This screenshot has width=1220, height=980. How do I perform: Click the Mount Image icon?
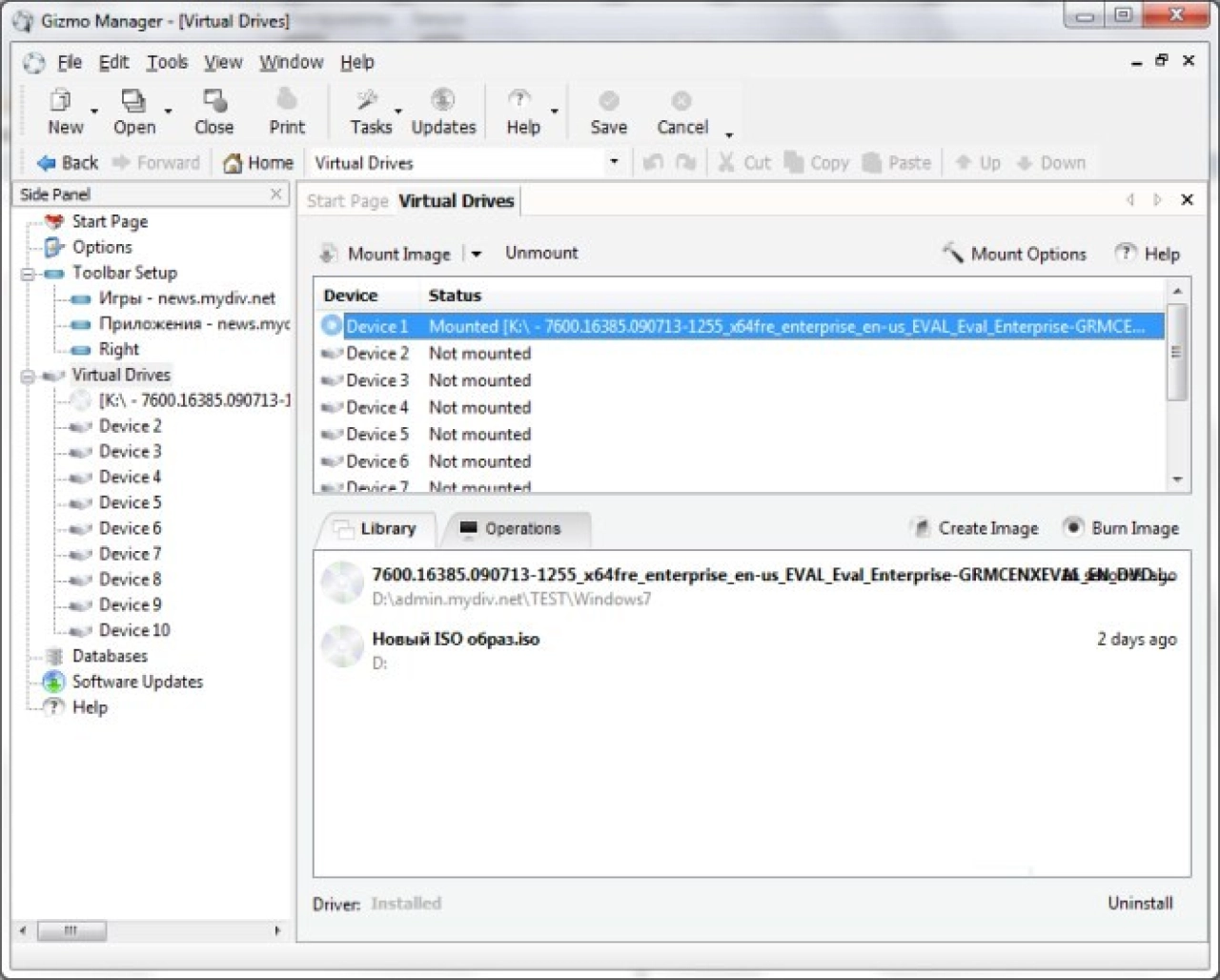point(328,254)
